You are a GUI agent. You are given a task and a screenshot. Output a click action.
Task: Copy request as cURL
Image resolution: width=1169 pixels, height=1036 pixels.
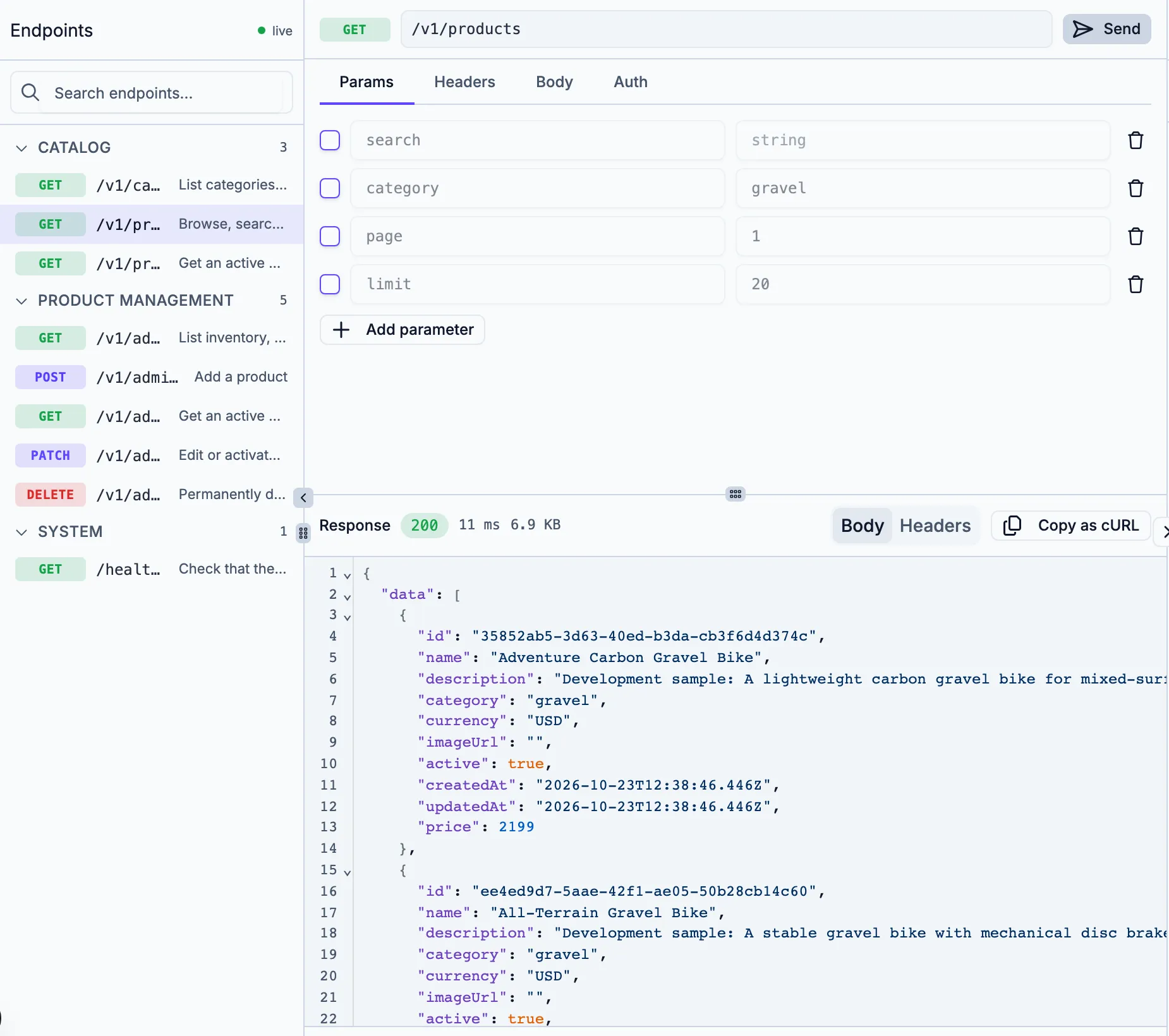pyautogui.click(x=1071, y=526)
